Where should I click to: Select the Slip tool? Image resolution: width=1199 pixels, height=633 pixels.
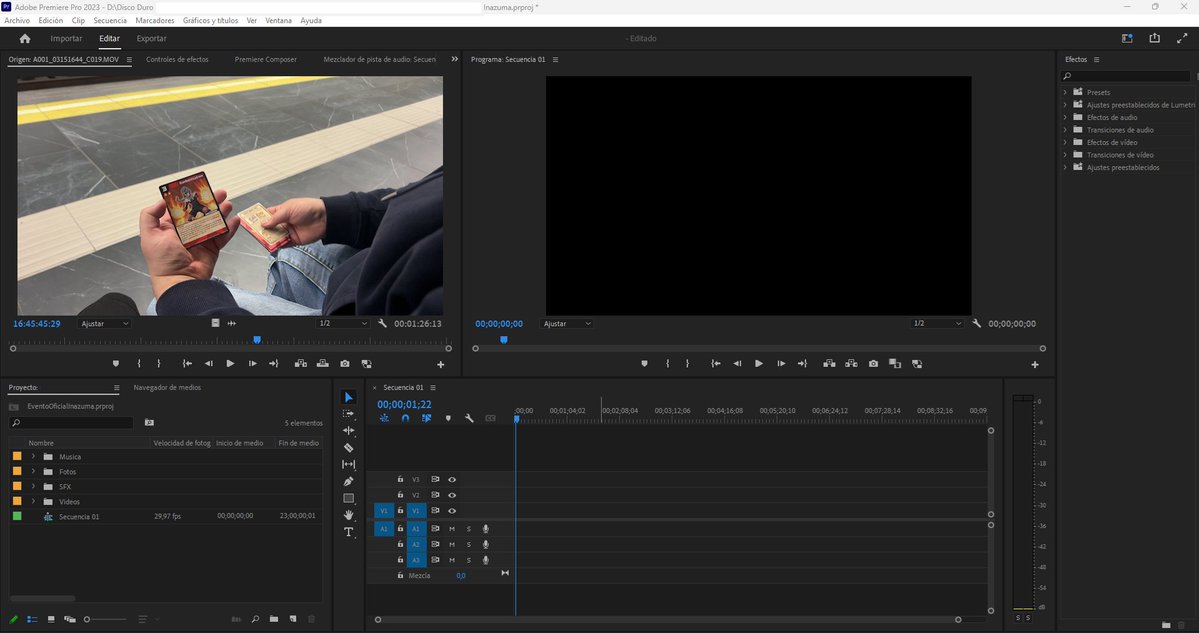[x=349, y=465]
